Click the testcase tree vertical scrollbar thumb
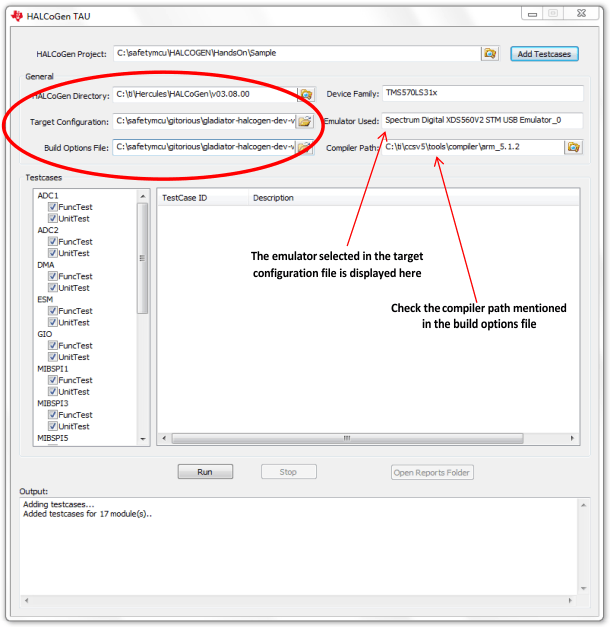This screenshot has height=627, width=610. tap(143, 258)
